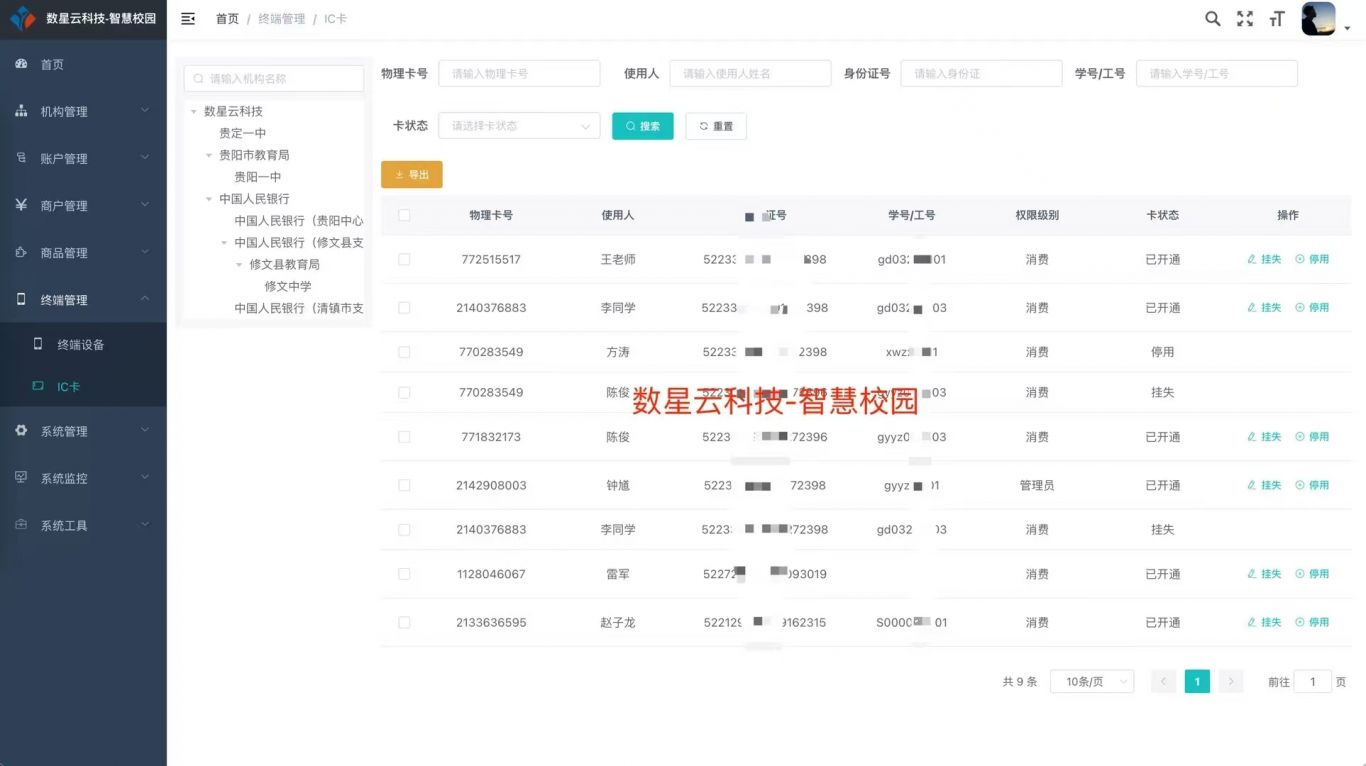Focus the 学号/工号 input field
The height and width of the screenshot is (766, 1366).
[1217, 73]
